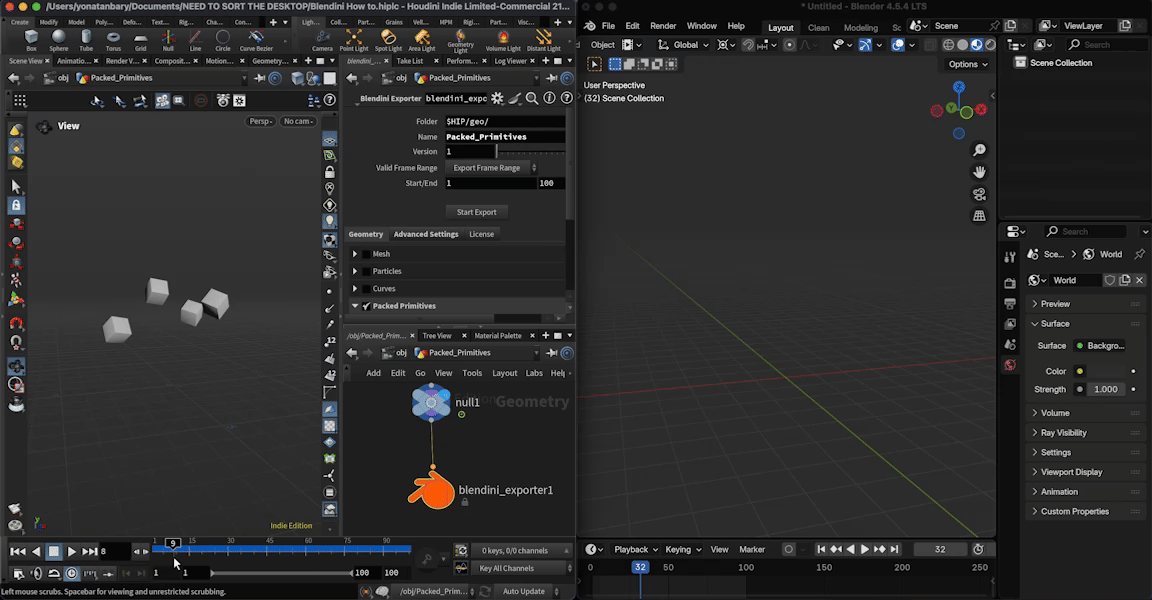
Task: Expand the Mesh section arrow
Action: 355,254
